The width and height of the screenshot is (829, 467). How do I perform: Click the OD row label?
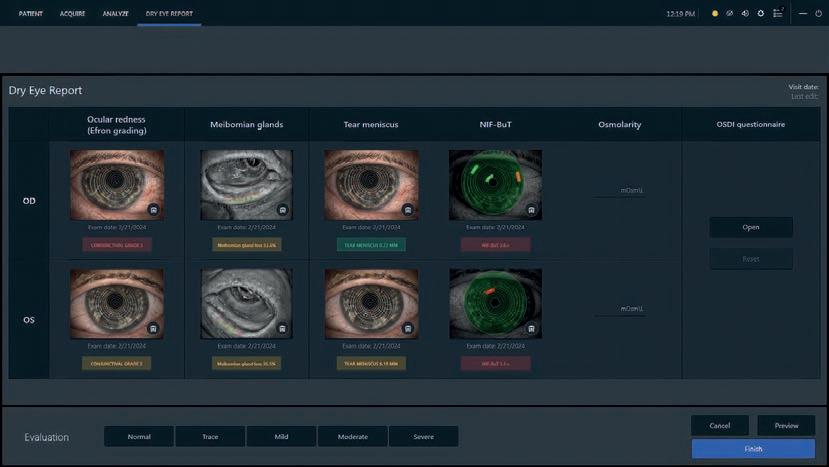tap(29, 201)
